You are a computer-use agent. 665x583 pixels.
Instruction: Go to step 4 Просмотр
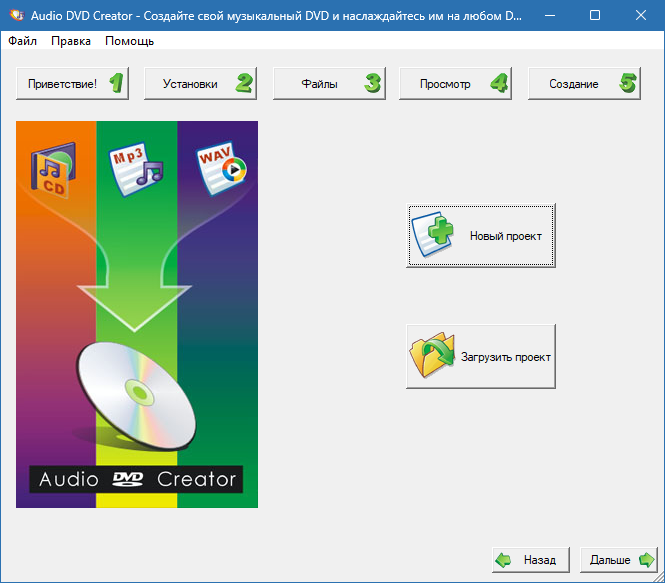455,84
